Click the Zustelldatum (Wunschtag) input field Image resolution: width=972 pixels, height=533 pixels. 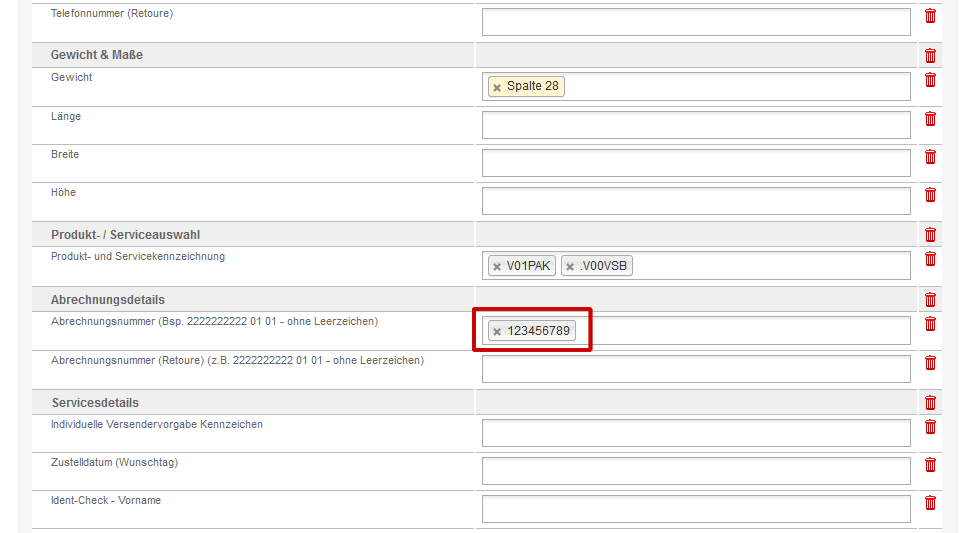(x=696, y=471)
